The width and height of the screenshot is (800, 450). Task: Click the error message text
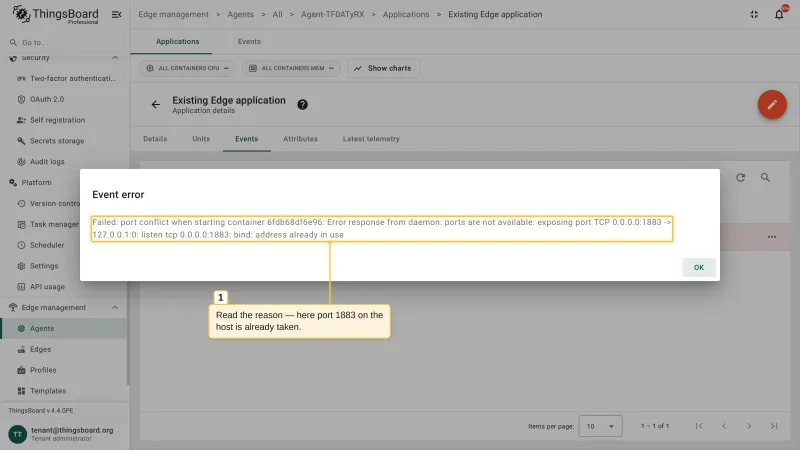pyautogui.click(x=382, y=229)
